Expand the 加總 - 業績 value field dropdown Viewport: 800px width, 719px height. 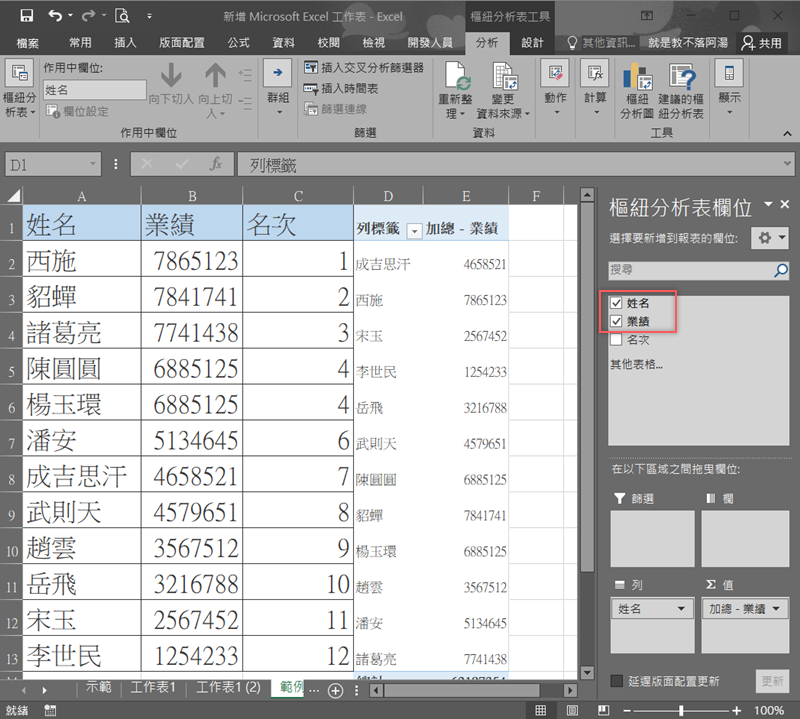pyautogui.click(x=777, y=609)
